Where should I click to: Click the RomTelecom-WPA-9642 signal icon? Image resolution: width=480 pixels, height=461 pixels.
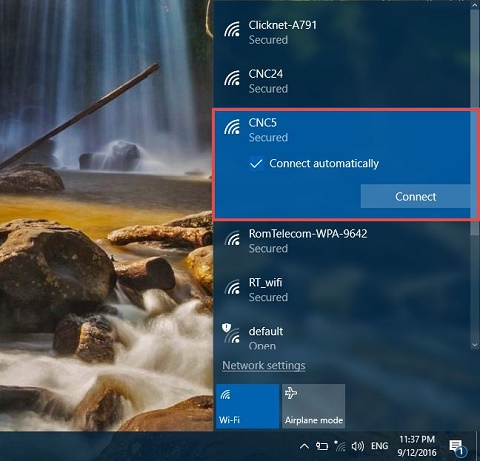[x=232, y=238]
